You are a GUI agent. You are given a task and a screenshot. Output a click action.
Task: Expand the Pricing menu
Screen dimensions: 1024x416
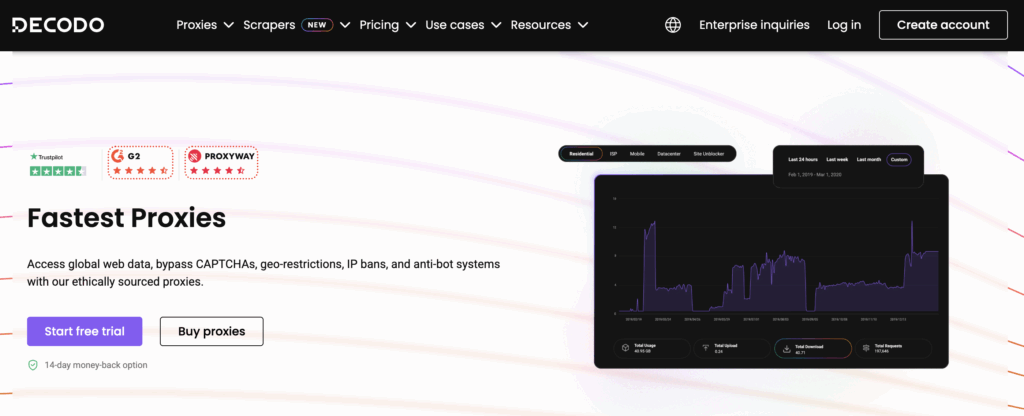click(x=387, y=25)
